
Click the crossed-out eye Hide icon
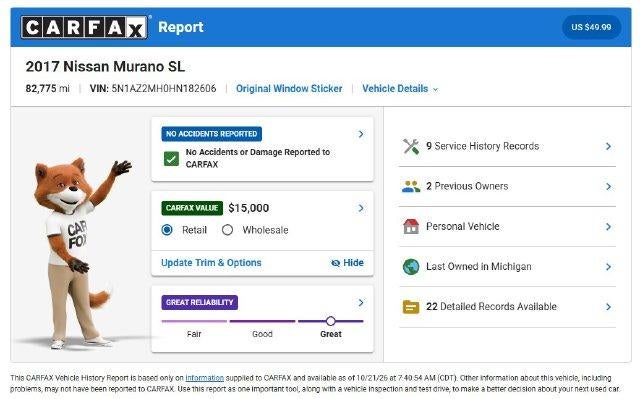[x=336, y=263]
